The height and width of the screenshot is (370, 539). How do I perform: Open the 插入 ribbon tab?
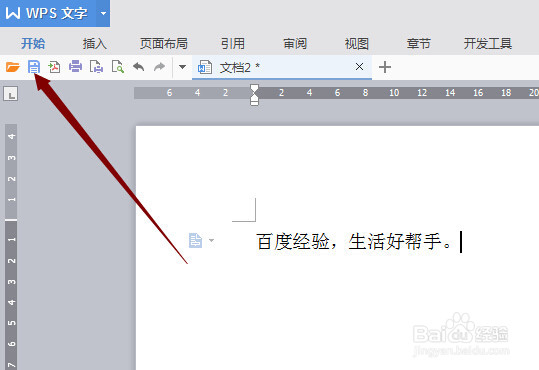click(95, 44)
